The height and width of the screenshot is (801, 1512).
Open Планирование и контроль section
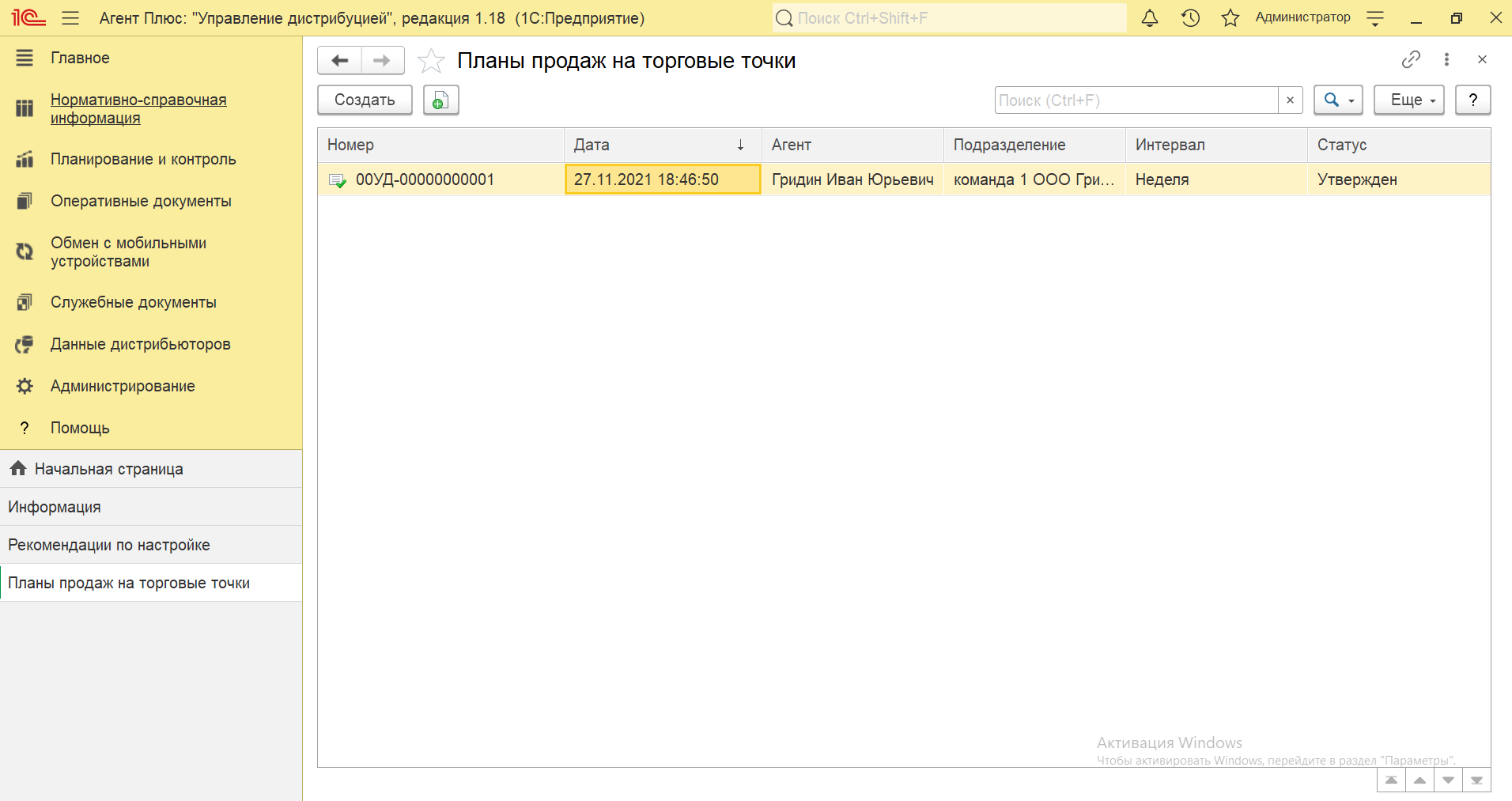click(x=143, y=159)
